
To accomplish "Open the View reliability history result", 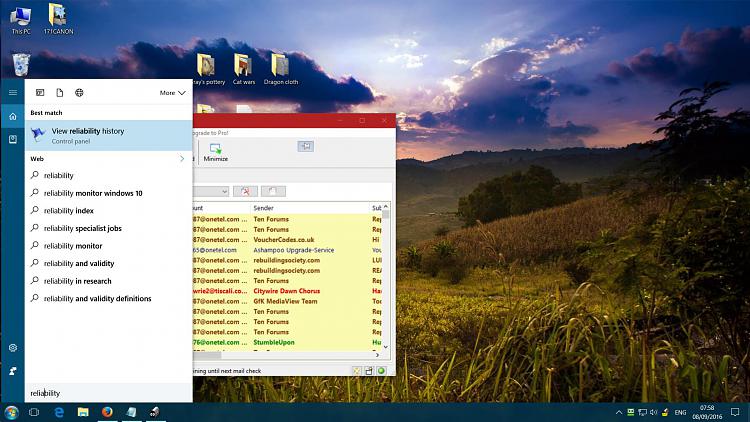I will pyautogui.click(x=109, y=135).
